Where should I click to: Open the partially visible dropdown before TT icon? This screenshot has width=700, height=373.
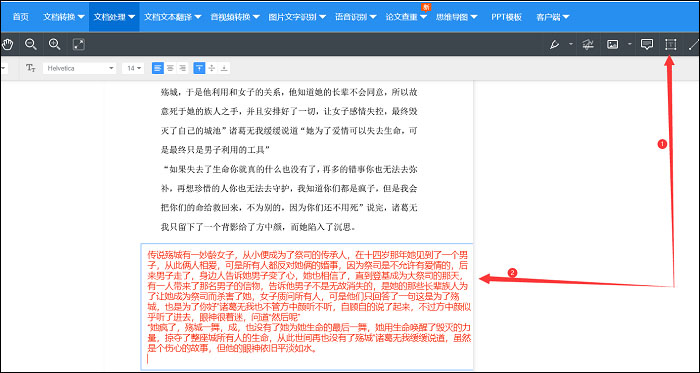(x=4, y=68)
